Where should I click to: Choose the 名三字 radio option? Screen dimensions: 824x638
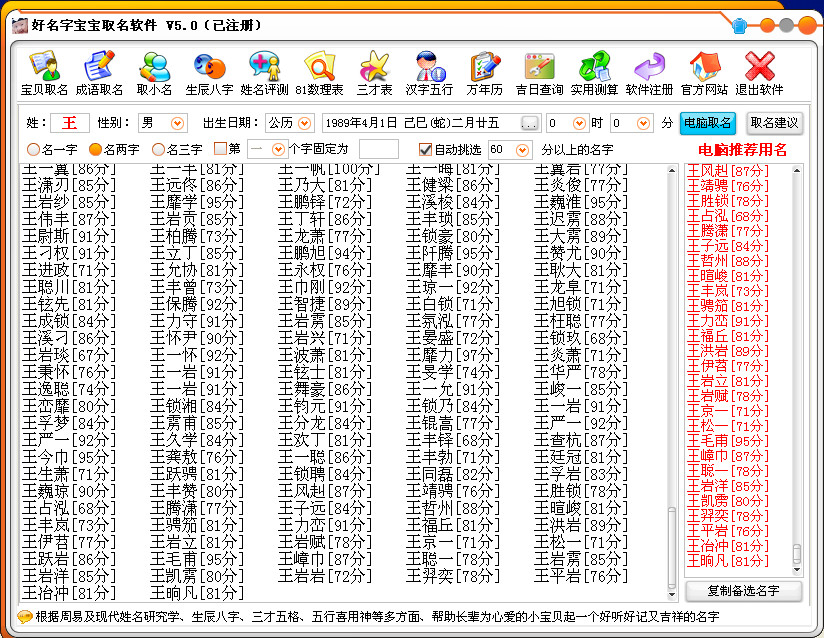(158, 150)
